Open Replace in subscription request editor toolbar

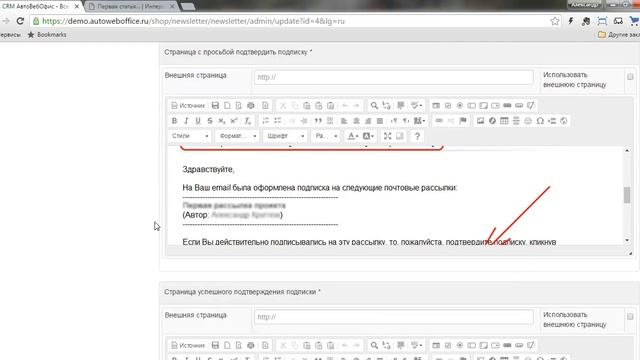[386, 106]
